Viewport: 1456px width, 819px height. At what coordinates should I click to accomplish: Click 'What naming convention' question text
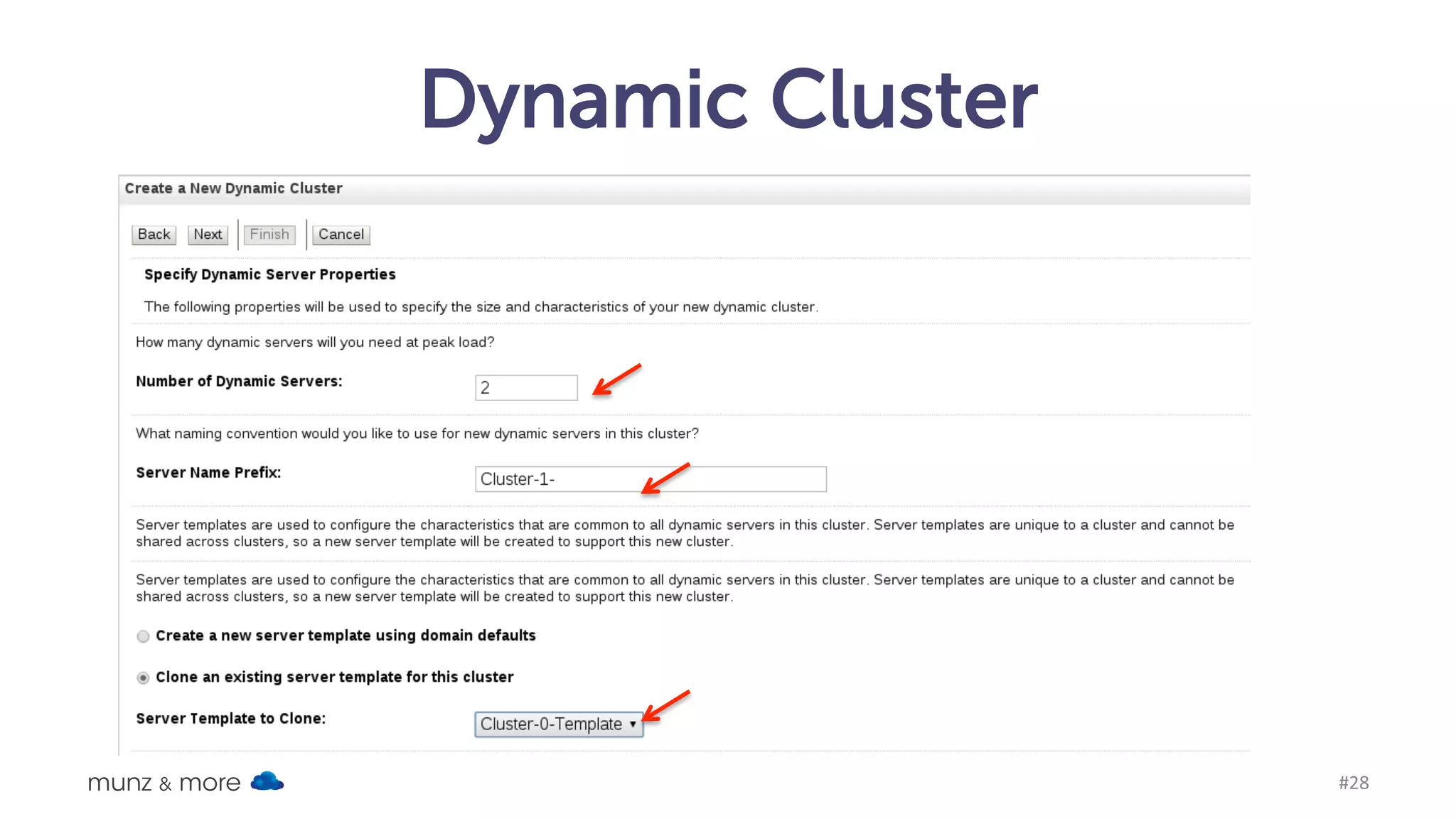417,434
